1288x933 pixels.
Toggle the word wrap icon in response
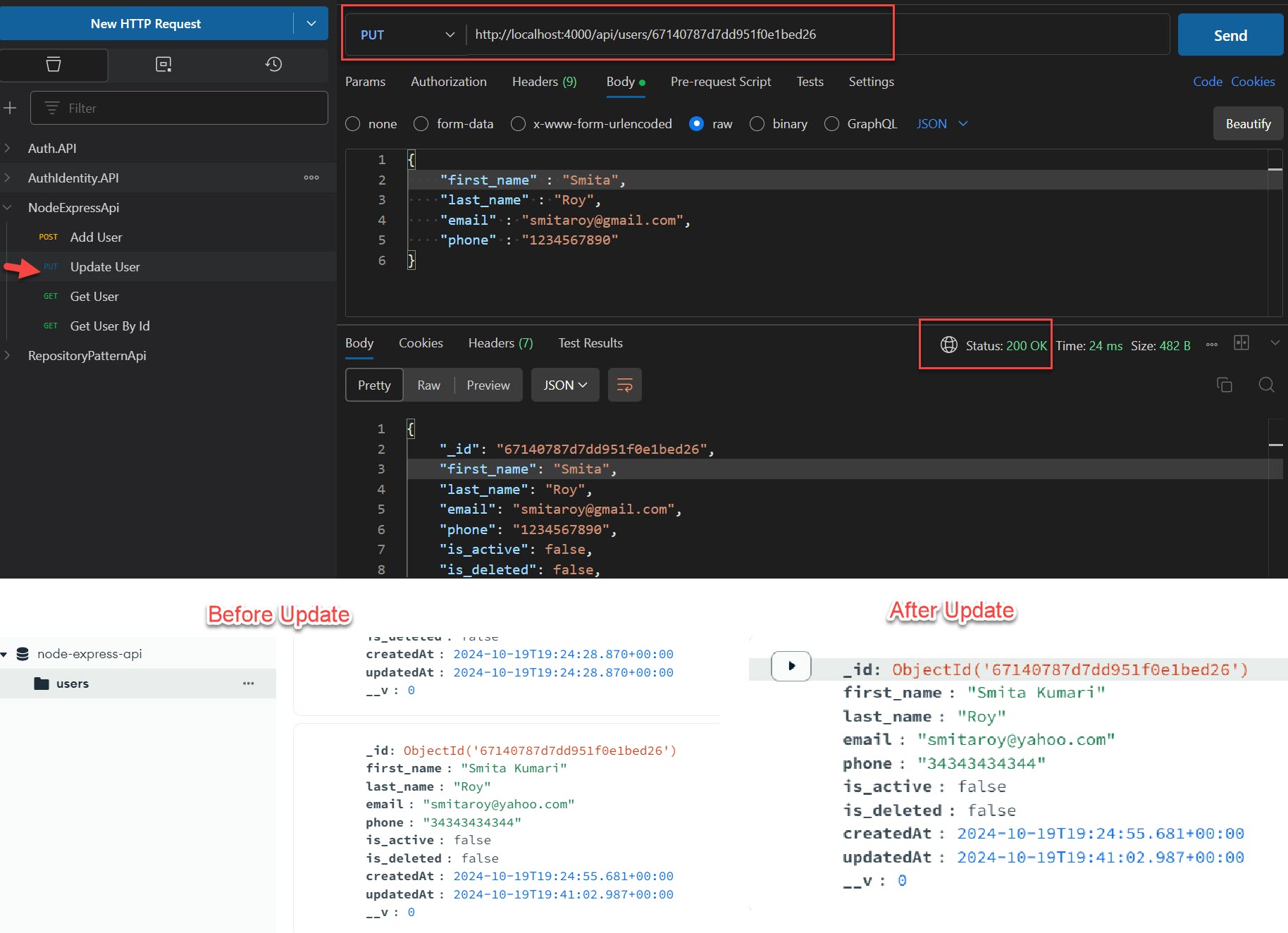click(x=624, y=385)
